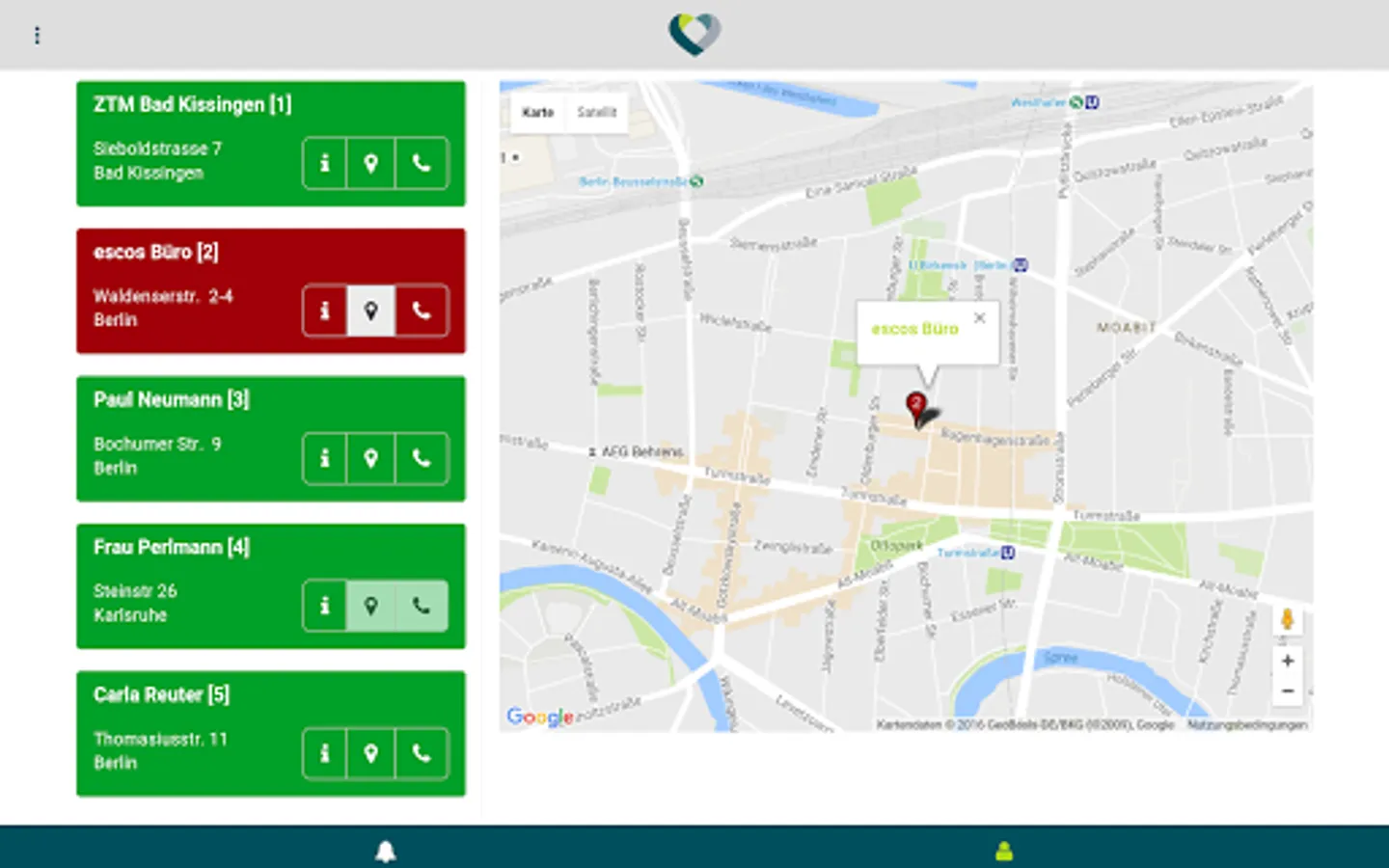The image size is (1389, 868).
Task: Select the Carla Reuter [5] title
Action: [161, 694]
